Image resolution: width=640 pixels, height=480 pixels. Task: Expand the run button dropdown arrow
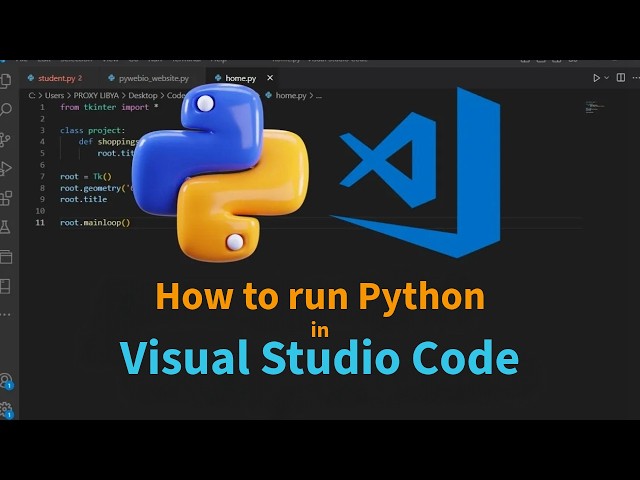click(x=607, y=78)
